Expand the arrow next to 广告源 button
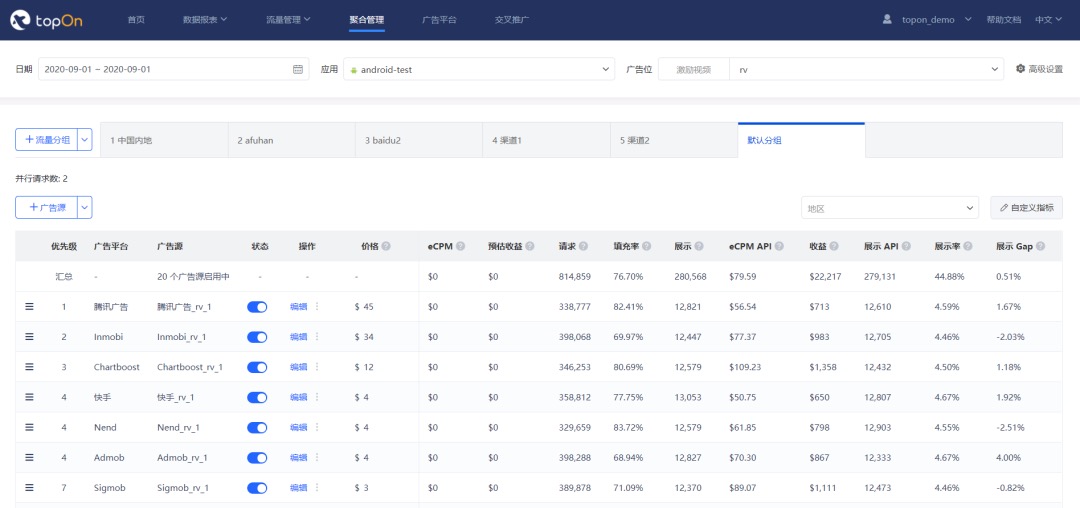 (x=84, y=207)
